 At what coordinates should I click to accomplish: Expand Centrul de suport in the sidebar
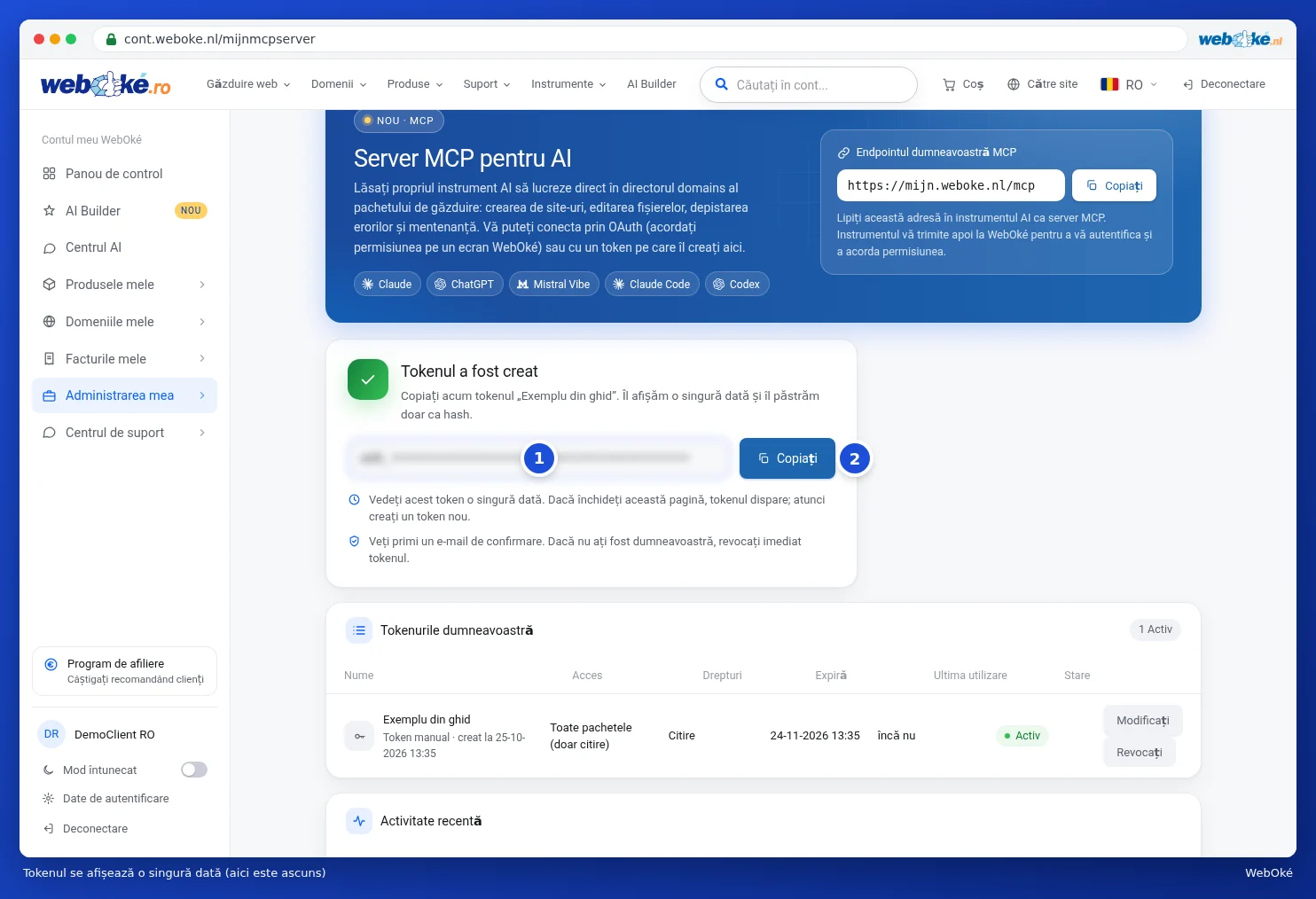[x=124, y=433]
